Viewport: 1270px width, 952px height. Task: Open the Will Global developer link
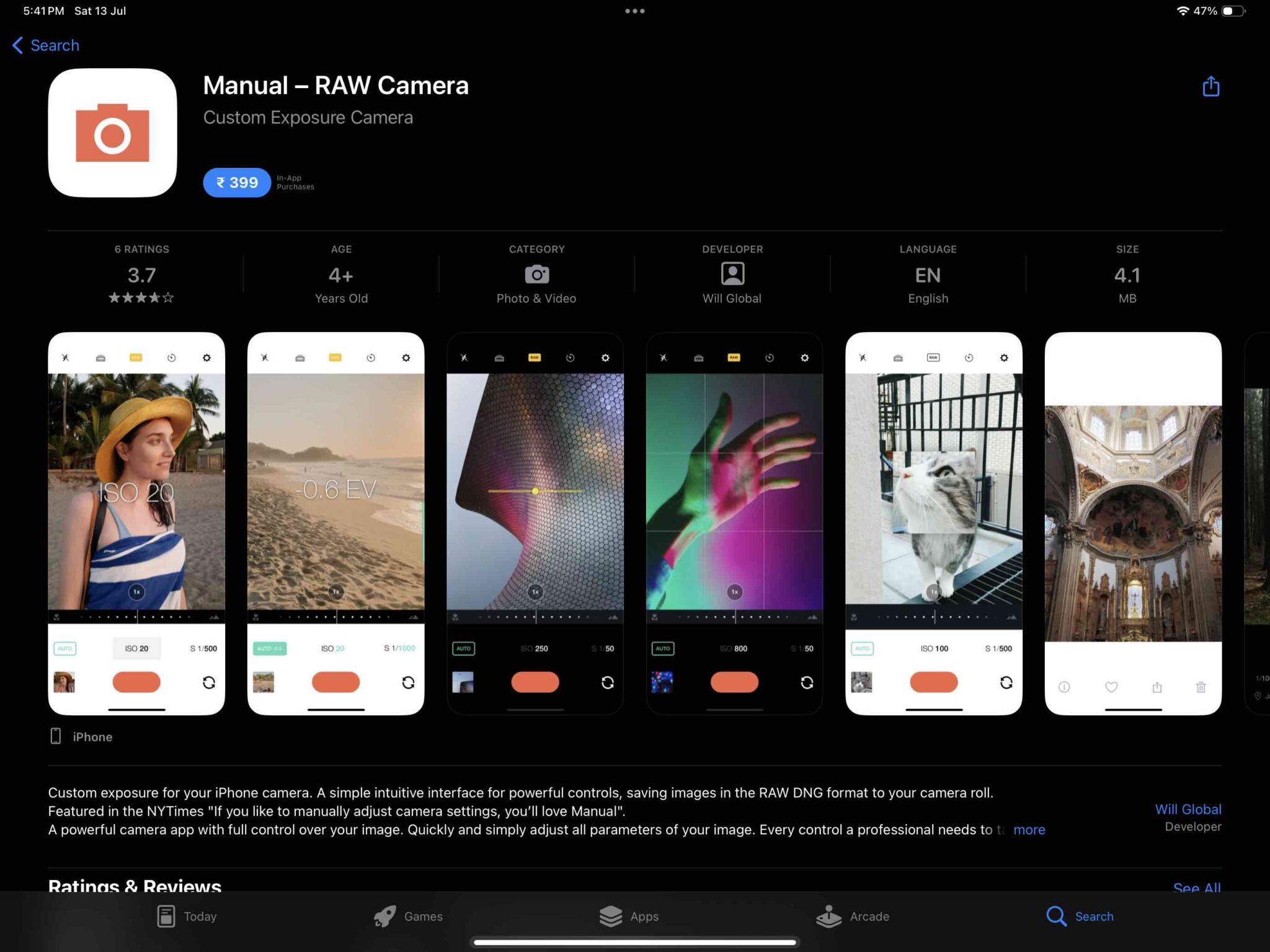pyautogui.click(x=1188, y=809)
